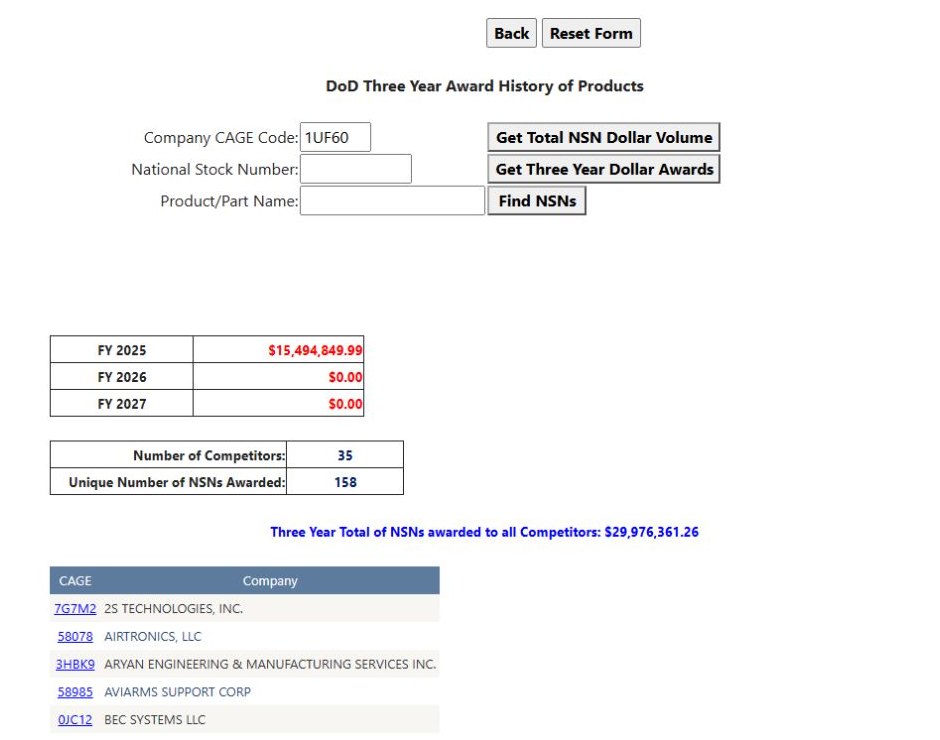The height and width of the screenshot is (740, 940).
Task: Focus the Company CAGE Code field
Action: coord(335,137)
